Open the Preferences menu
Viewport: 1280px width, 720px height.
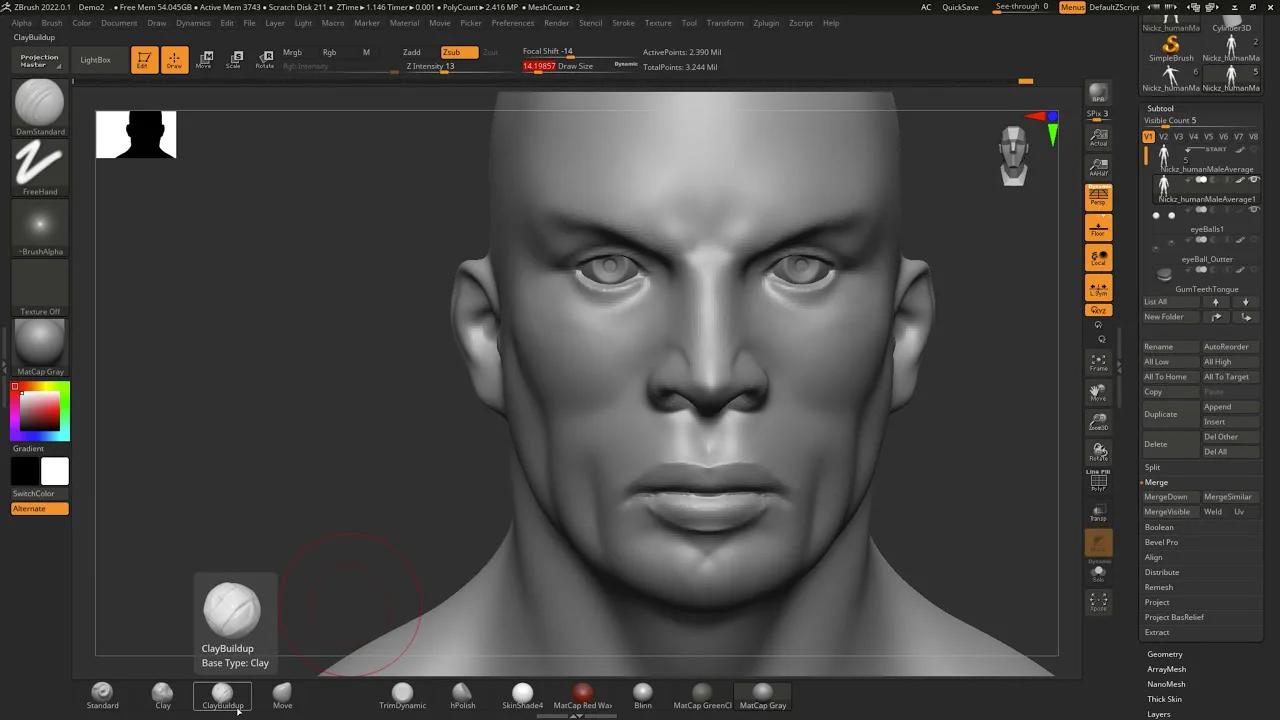click(512, 23)
